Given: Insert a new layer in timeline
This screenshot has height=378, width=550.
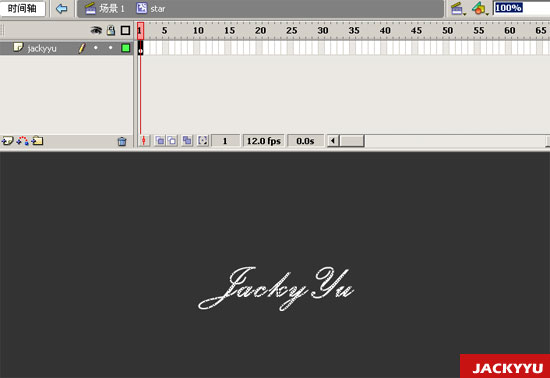Looking at the screenshot, I should pyautogui.click(x=7, y=141).
